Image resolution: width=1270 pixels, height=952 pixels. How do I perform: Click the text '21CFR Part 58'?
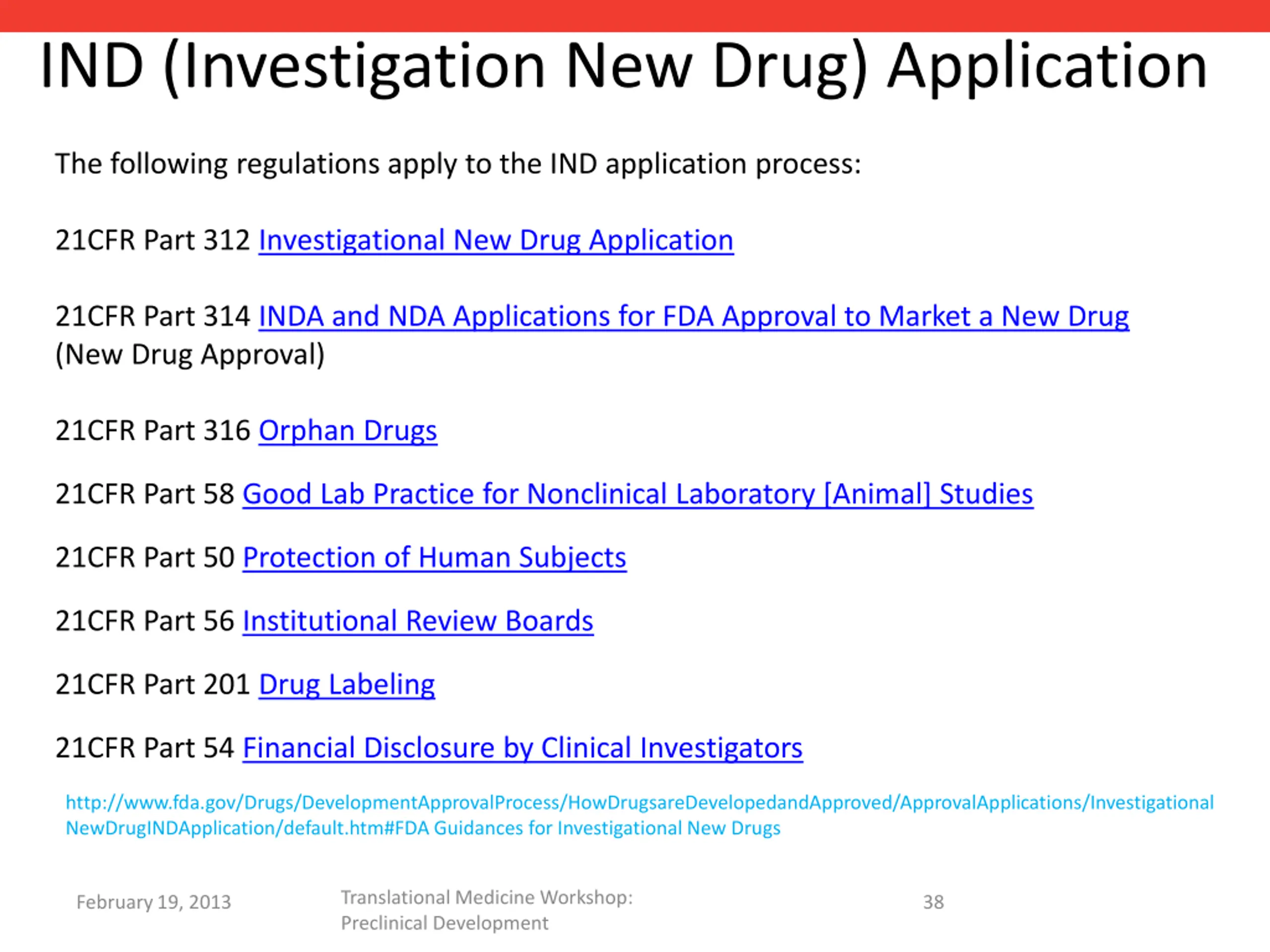[145, 494]
